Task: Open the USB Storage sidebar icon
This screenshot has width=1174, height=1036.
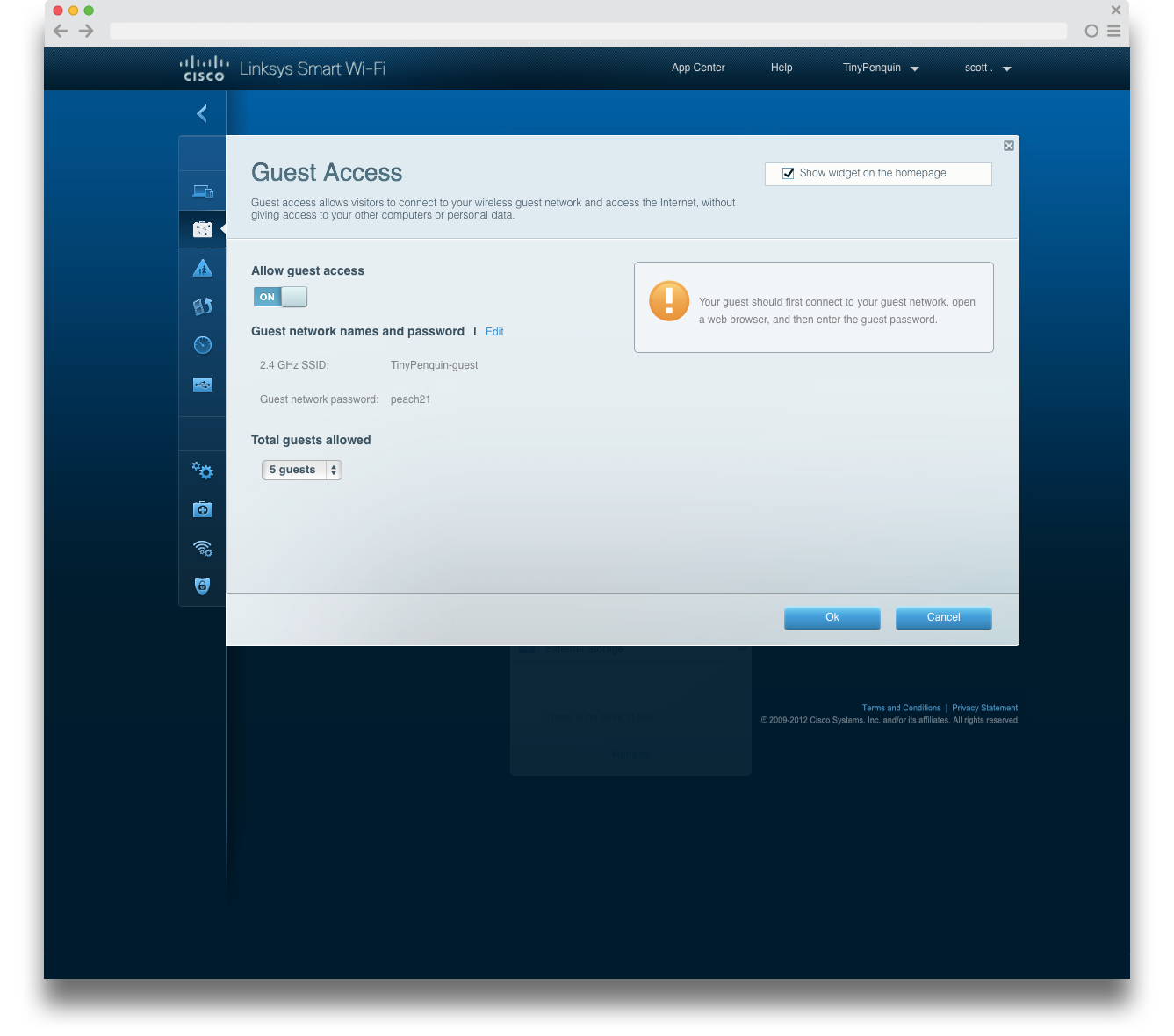Action: click(203, 384)
